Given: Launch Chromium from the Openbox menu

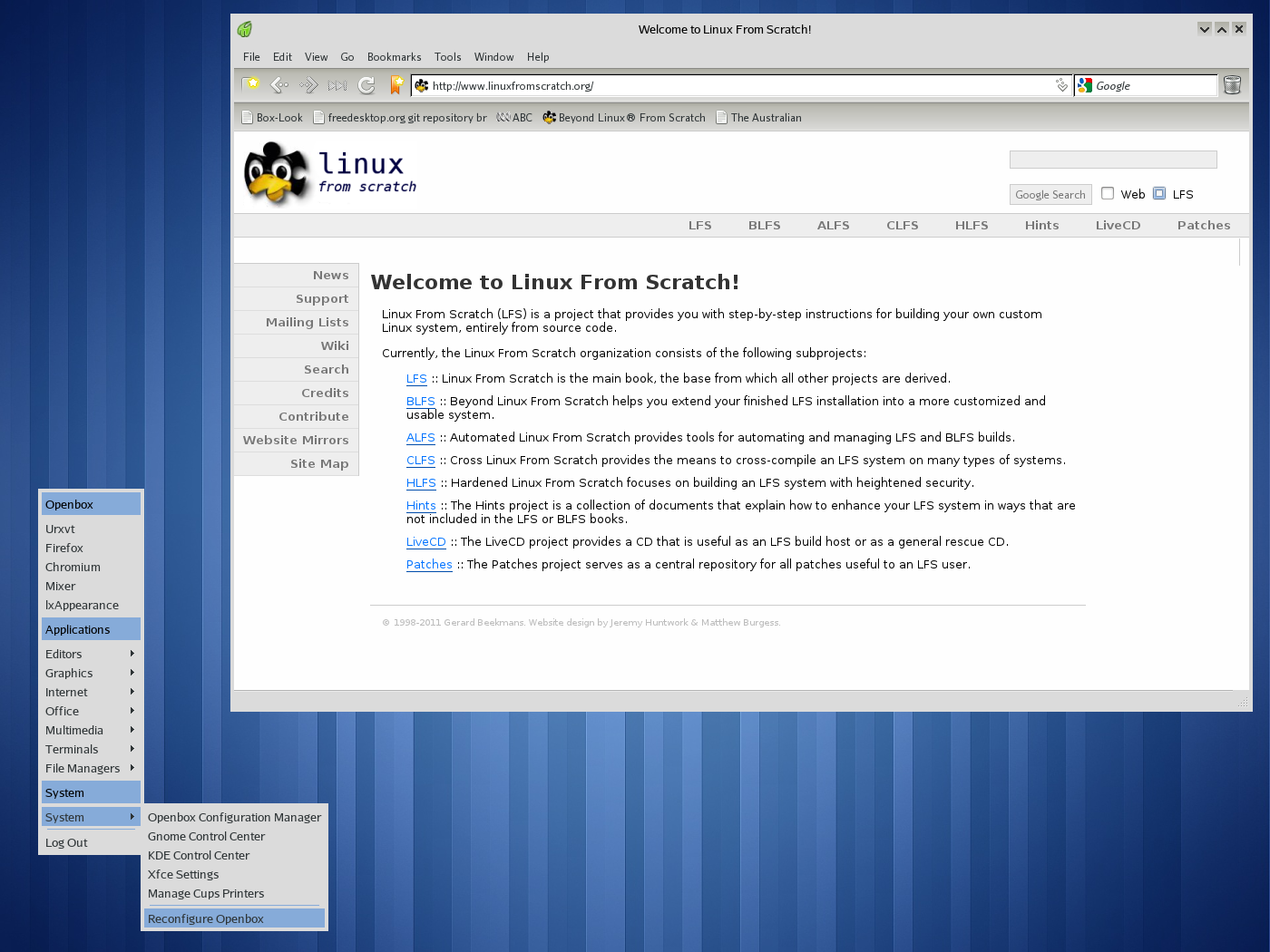Looking at the screenshot, I should point(91,568).
